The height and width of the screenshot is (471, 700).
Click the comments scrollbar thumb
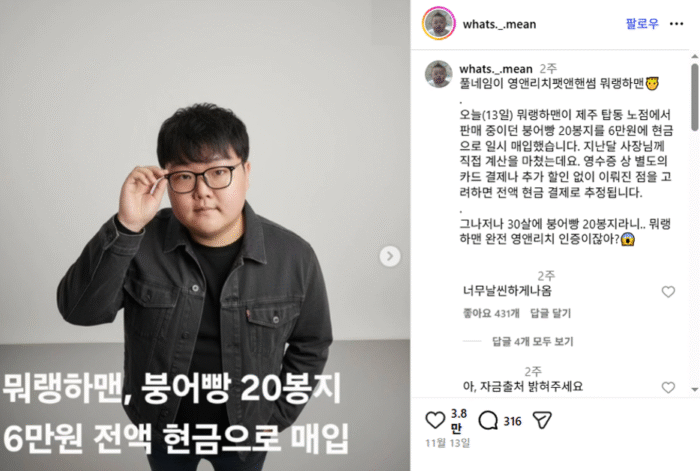(695, 97)
